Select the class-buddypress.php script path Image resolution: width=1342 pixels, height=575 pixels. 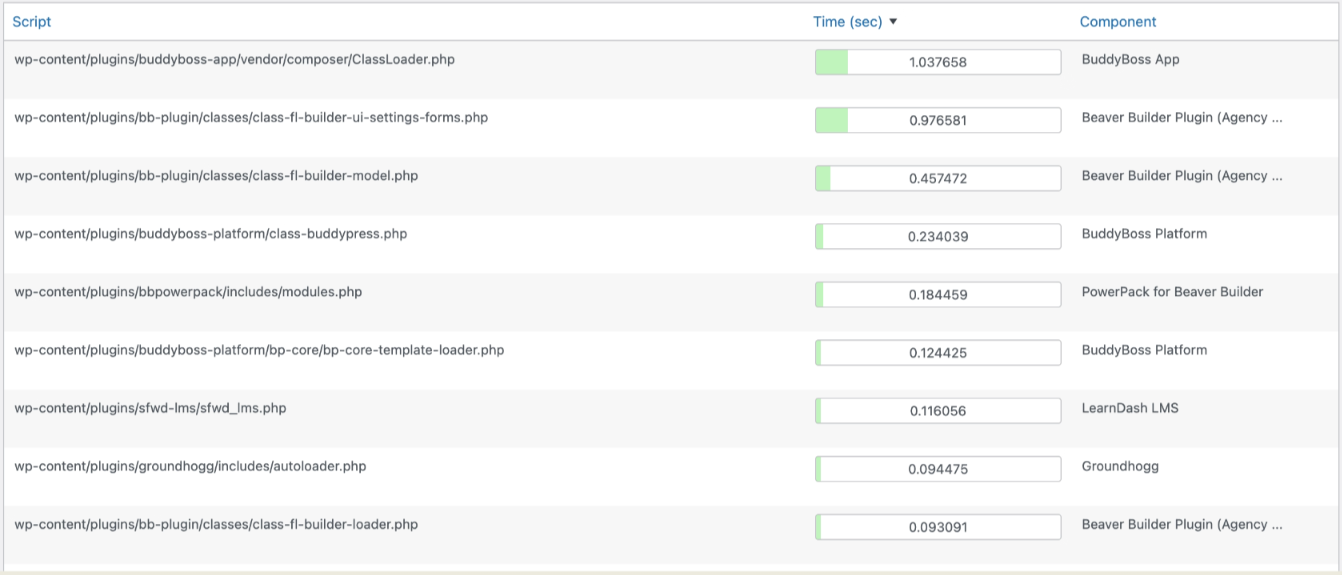click(210, 234)
